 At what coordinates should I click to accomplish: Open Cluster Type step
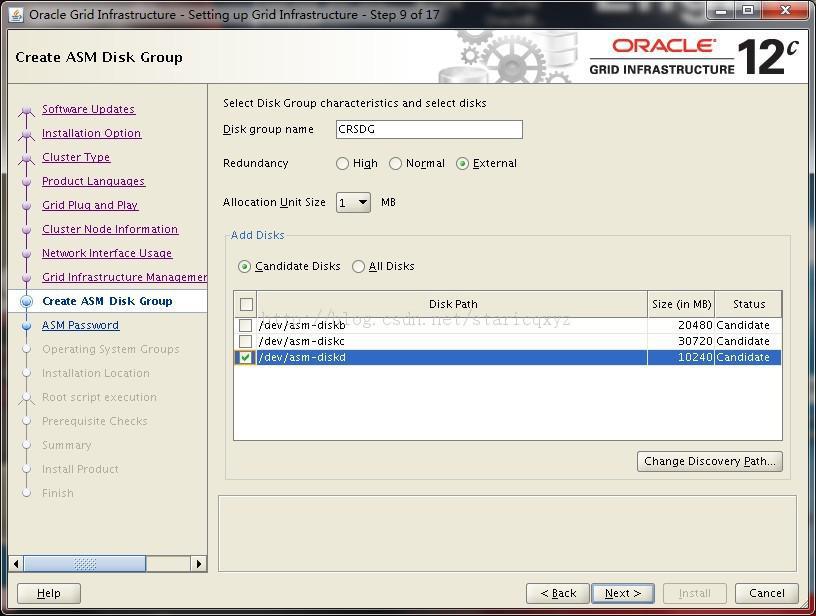pos(76,157)
